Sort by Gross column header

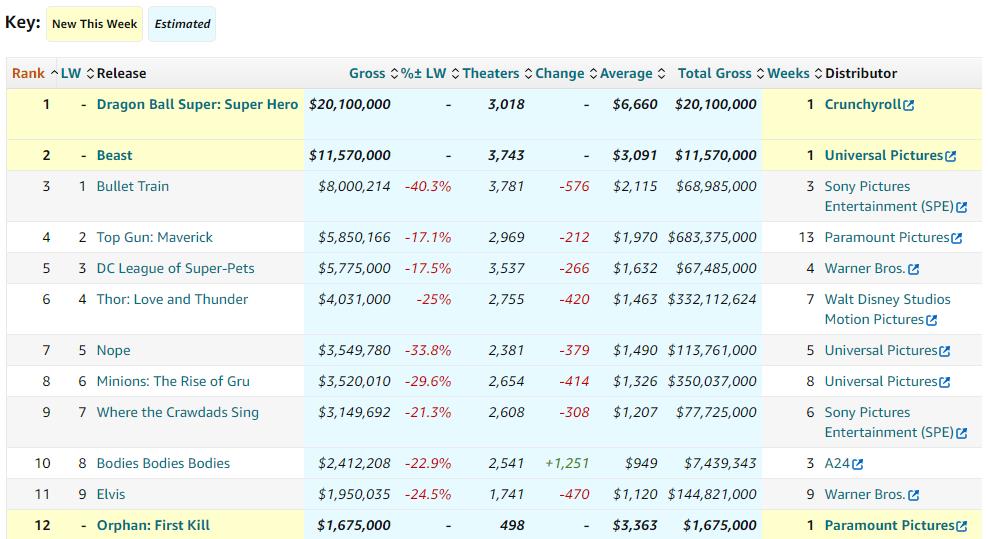(367, 73)
